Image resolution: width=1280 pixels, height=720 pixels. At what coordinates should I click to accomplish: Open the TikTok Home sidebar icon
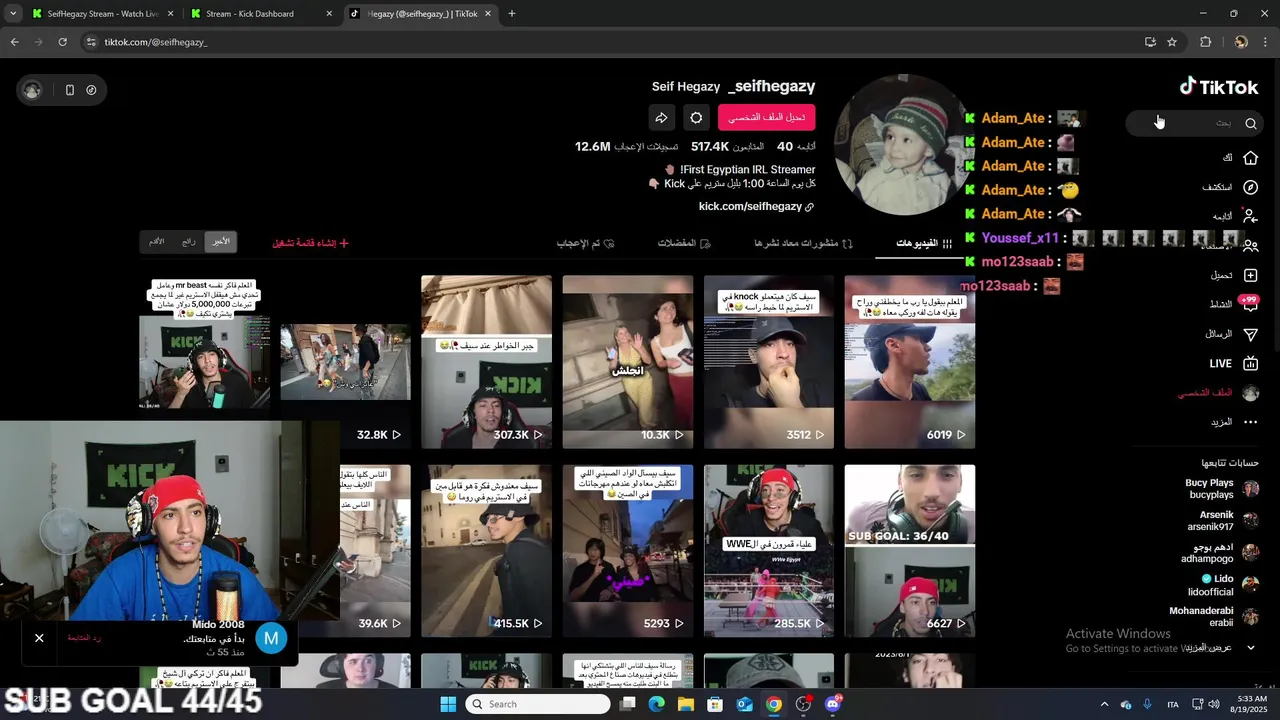(x=1250, y=158)
